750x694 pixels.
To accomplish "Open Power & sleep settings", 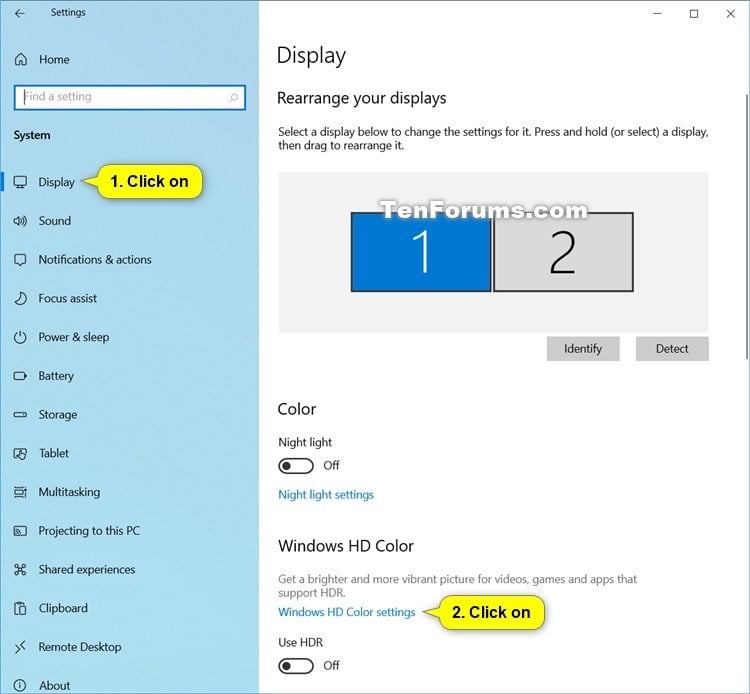I will (74, 337).
